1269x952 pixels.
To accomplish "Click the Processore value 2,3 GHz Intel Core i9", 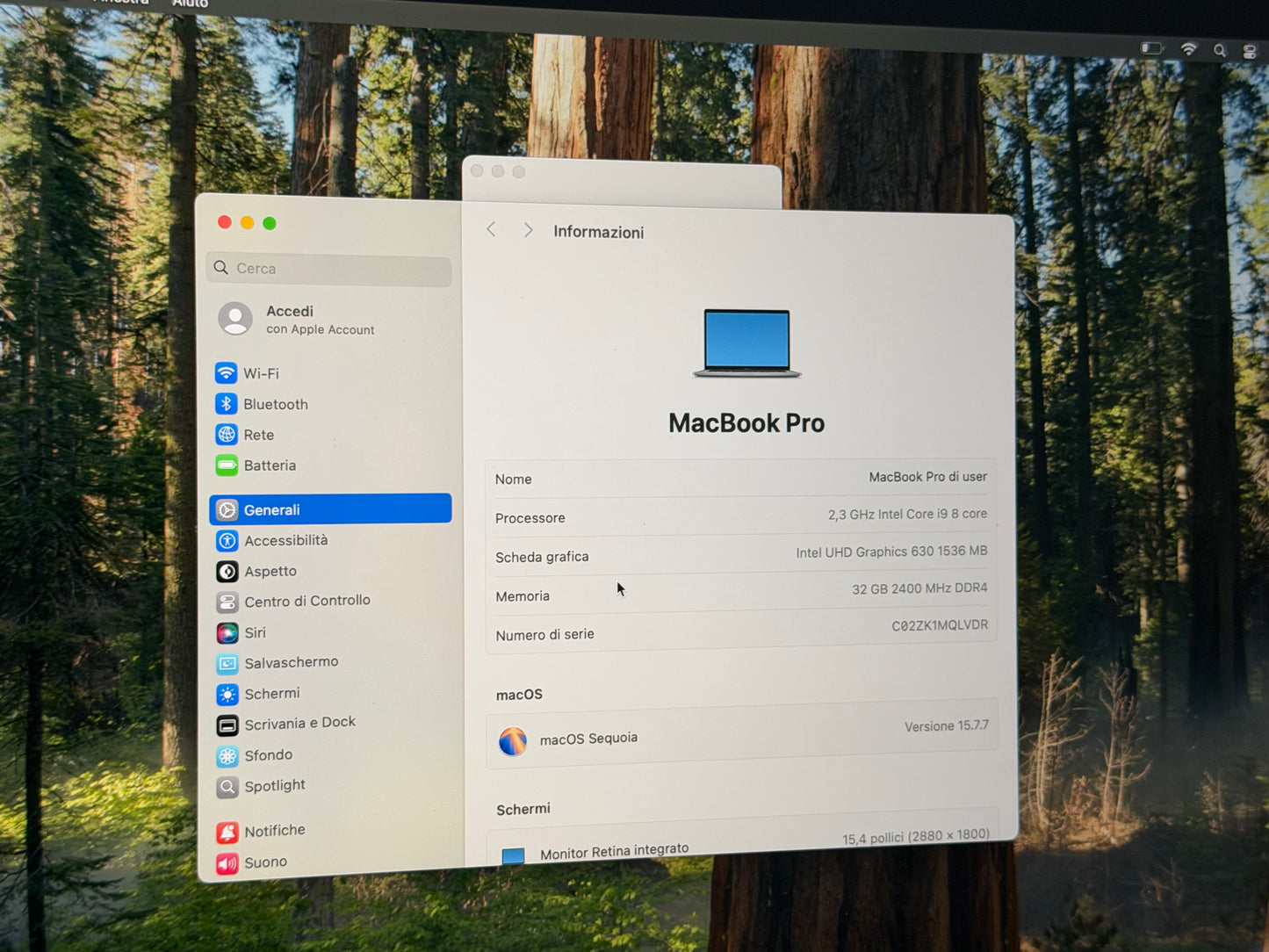I will tap(907, 514).
